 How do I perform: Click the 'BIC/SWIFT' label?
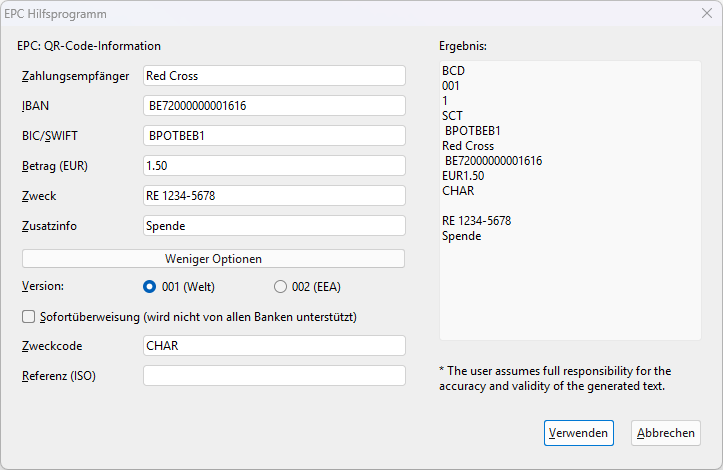(x=50, y=136)
